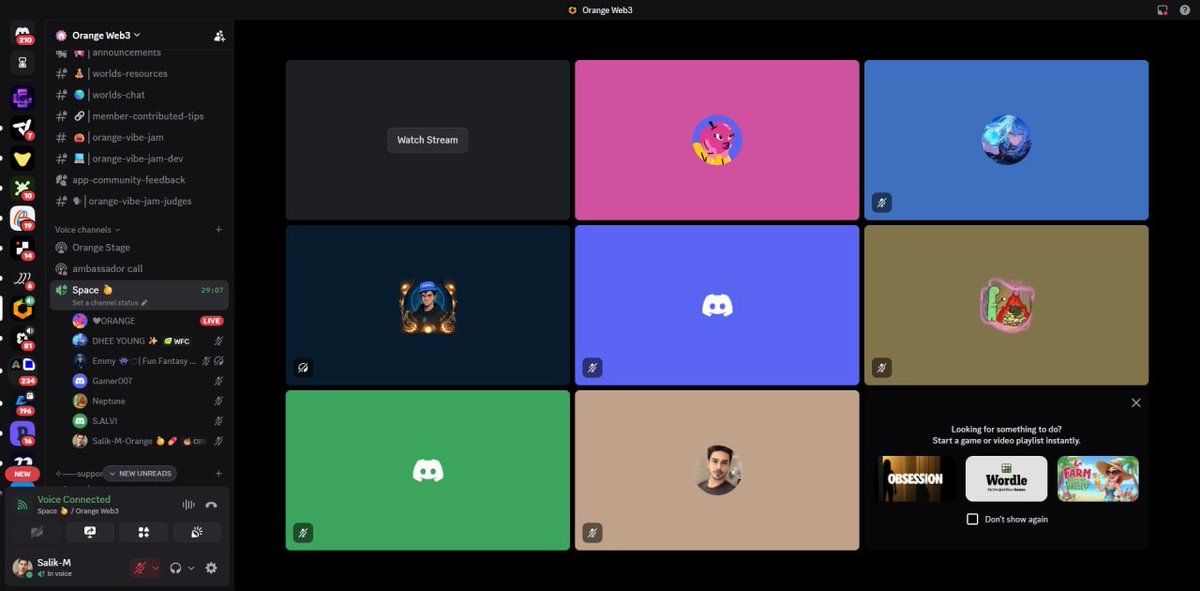Expand microphone input options arrow
The height and width of the screenshot is (591, 1200).
pyautogui.click(x=155, y=568)
